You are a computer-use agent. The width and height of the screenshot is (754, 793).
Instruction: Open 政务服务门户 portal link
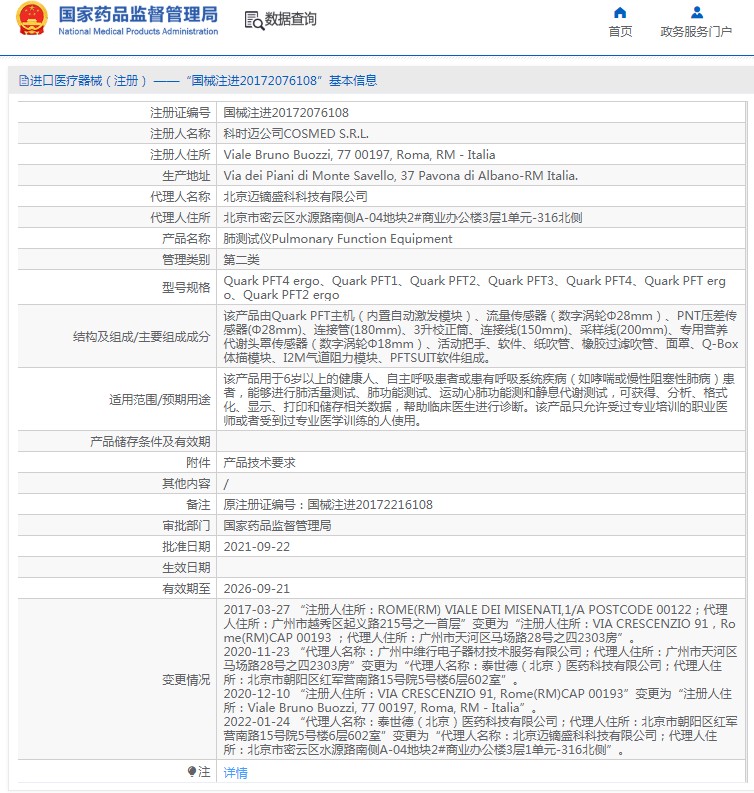696,31
